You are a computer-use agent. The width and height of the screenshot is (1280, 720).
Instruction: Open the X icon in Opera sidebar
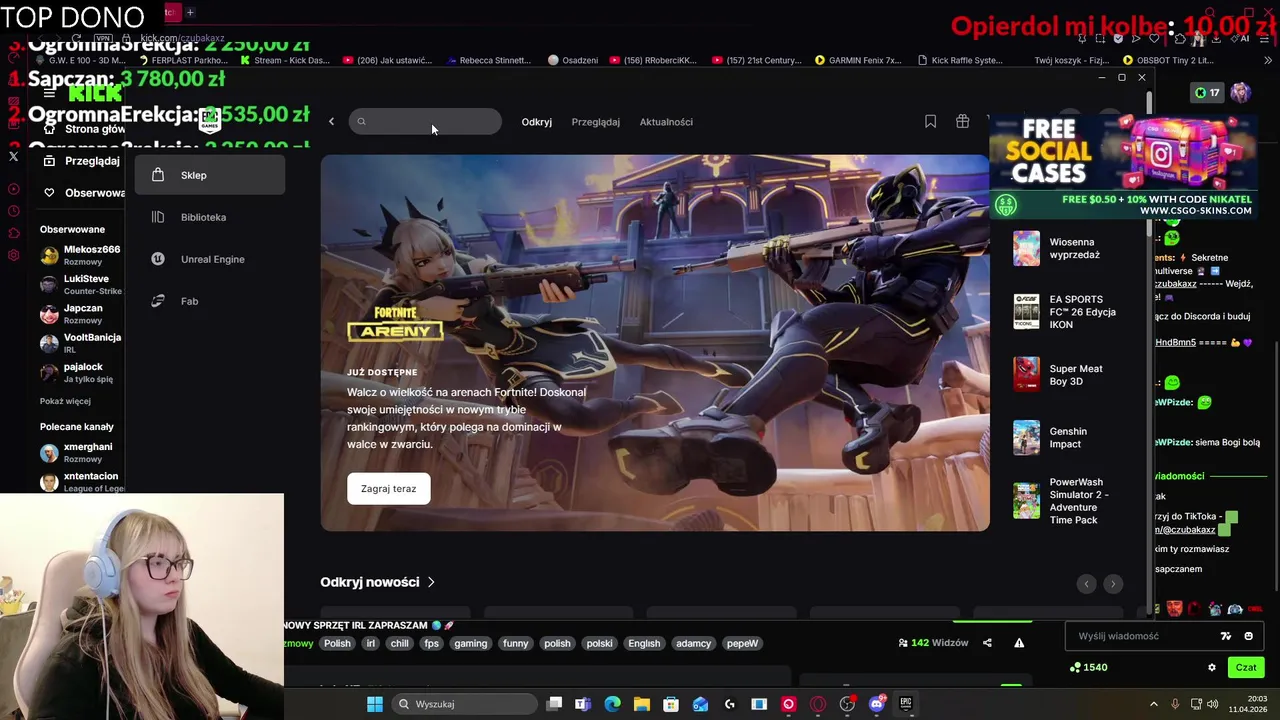pyautogui.click(x=13, y=156)
